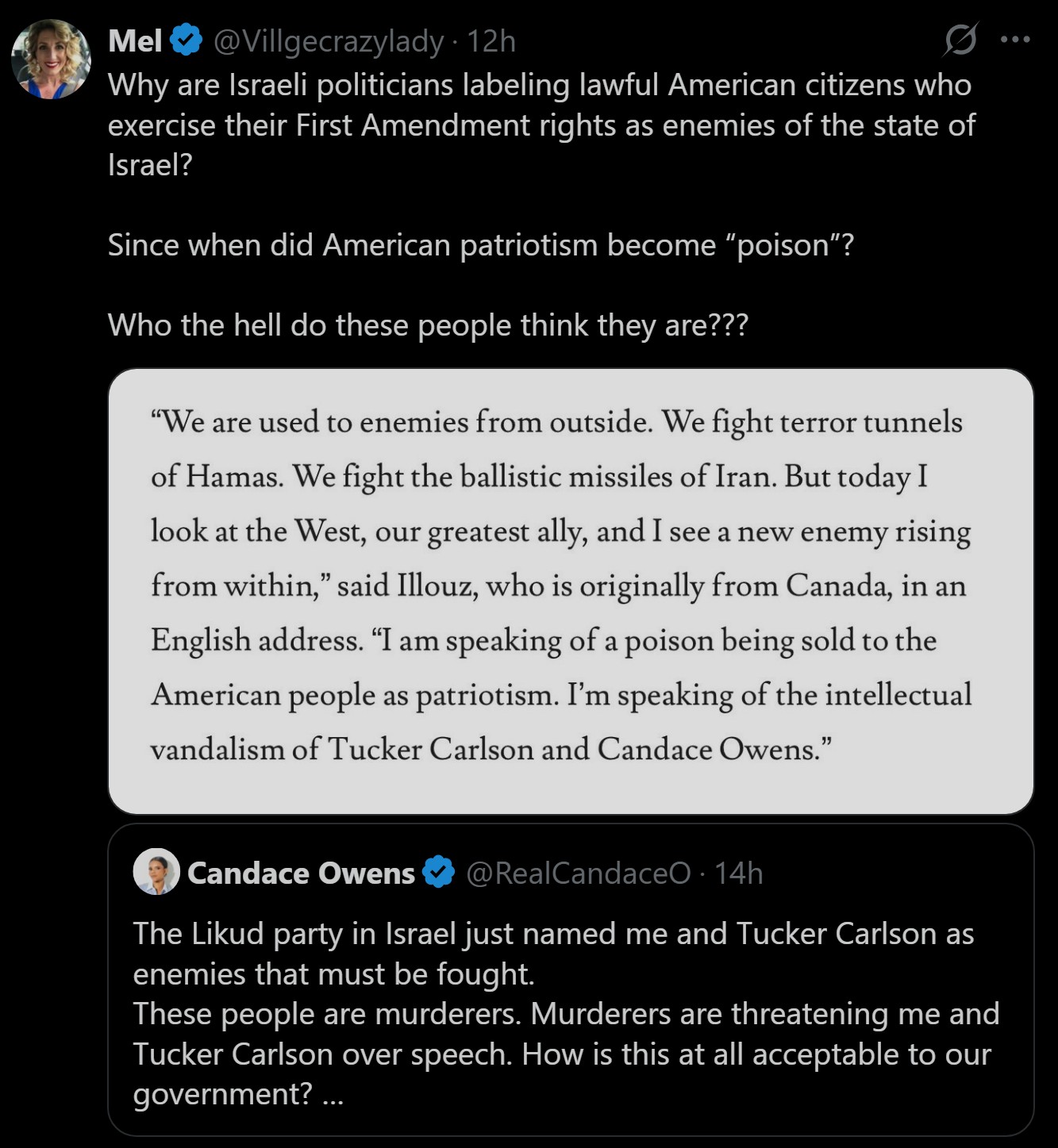Click Candace Owens' verified checkmark badge

point(438,872)
